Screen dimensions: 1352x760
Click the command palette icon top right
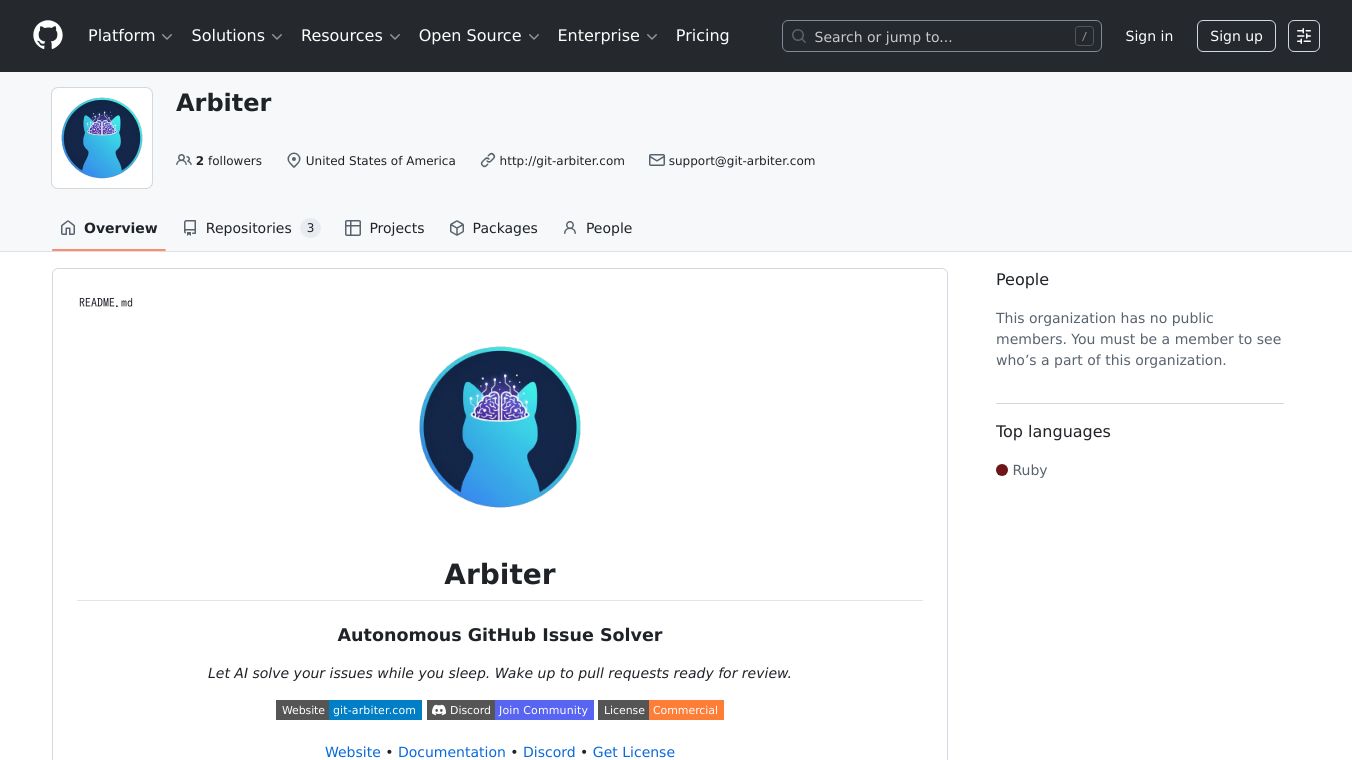[x=1304, y=35]
